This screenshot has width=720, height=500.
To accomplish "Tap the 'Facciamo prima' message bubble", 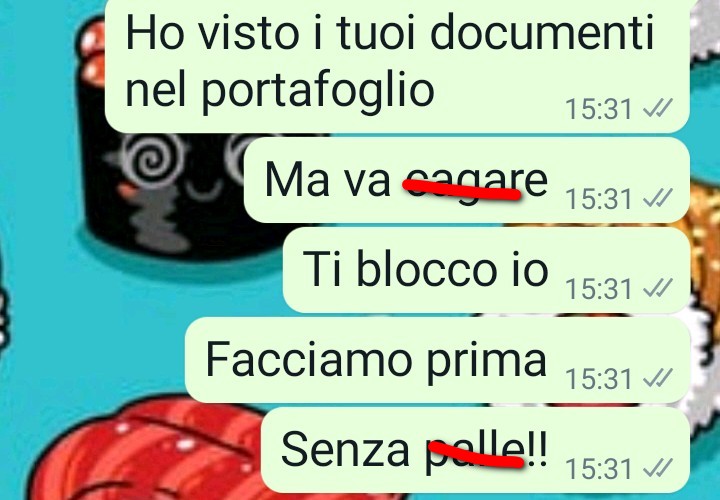I will [x=438, y=360].
